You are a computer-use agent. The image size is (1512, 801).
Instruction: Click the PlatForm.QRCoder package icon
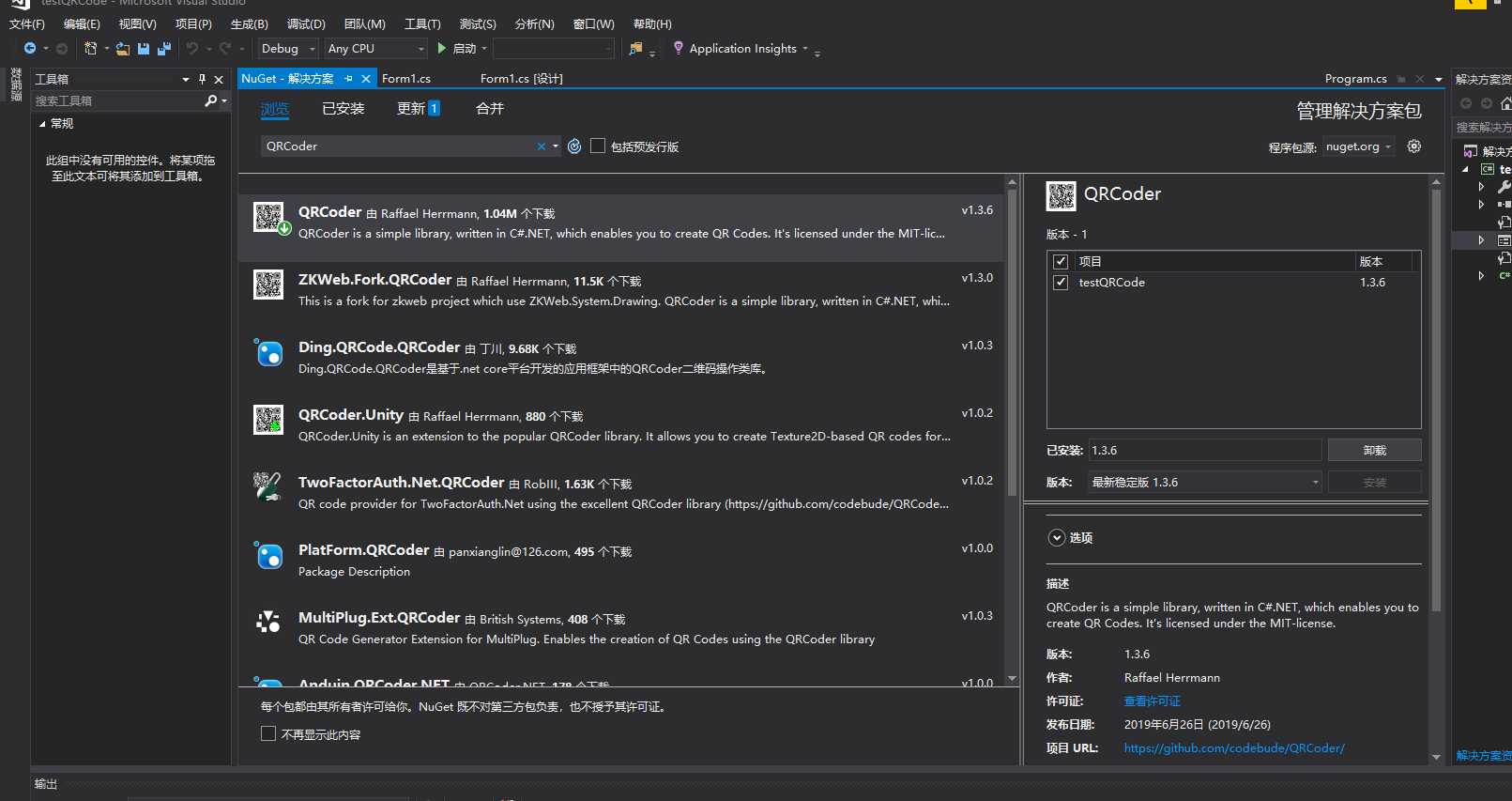pyautogui.click(x=268, y=555)
